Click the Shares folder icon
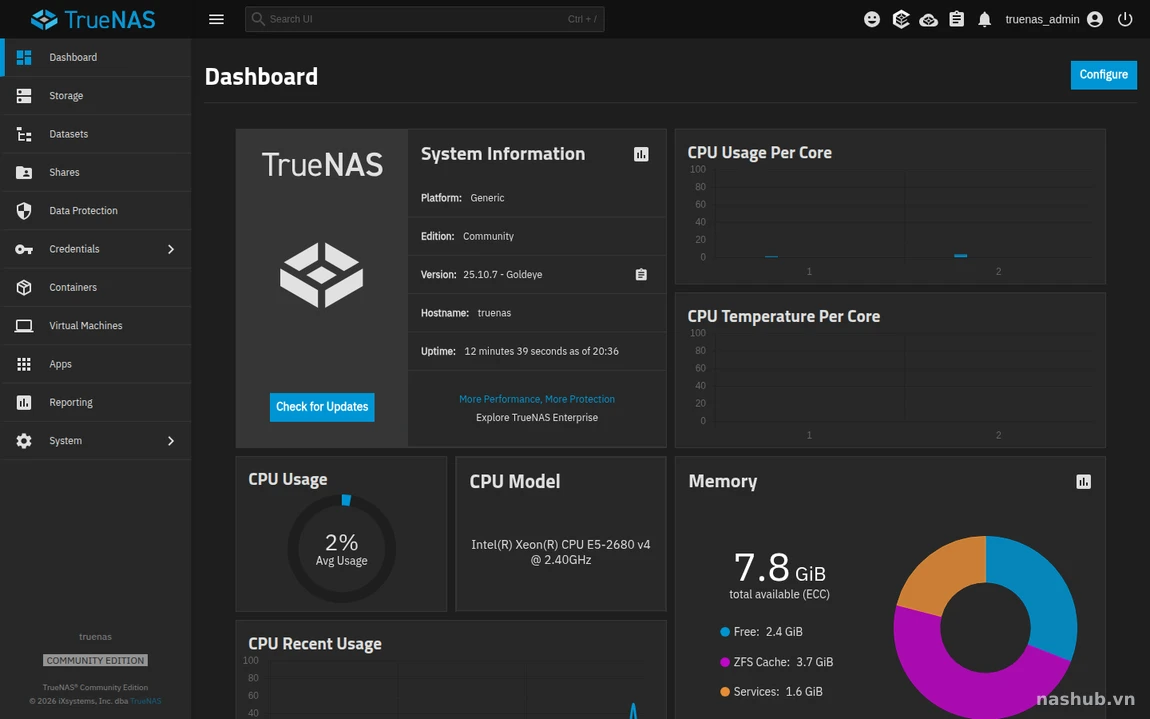1150x719 pixels. (x=23, y=172)
